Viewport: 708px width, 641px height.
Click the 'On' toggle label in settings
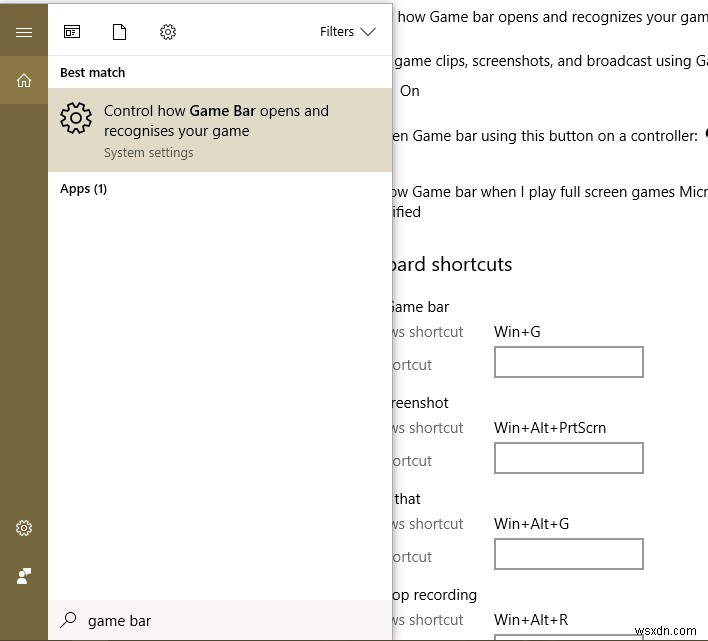(410, 91)
